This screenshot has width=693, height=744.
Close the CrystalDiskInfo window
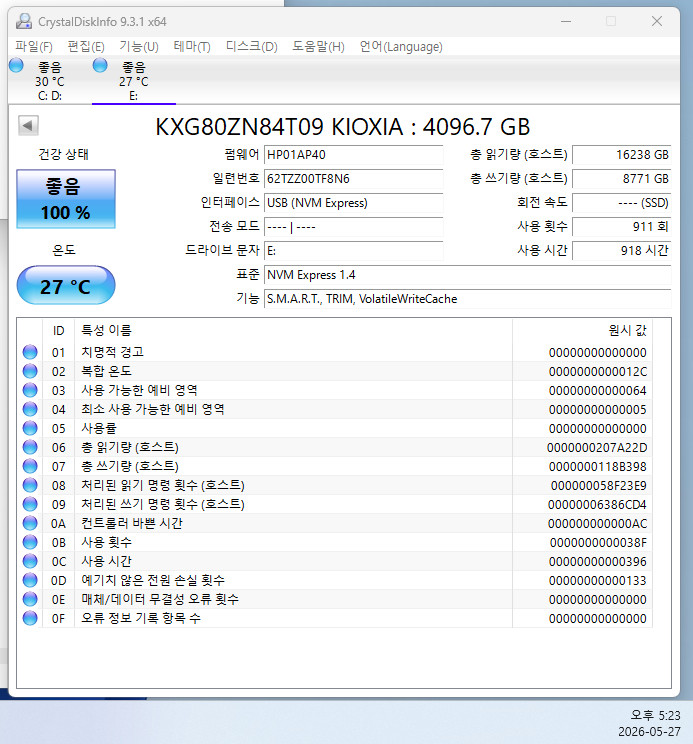tap(656, 21)
